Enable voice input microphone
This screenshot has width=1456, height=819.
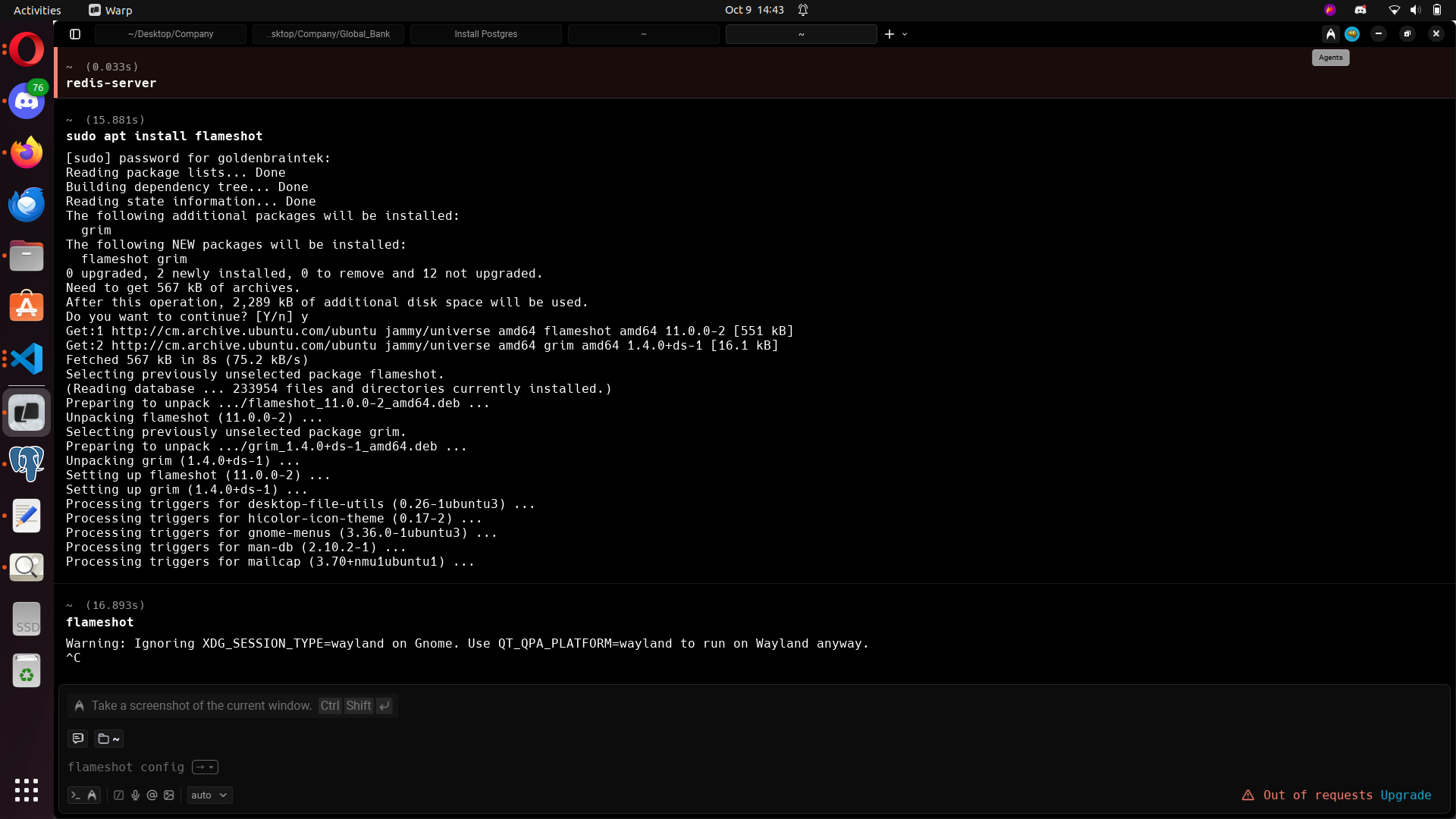[x=136, y=795]
